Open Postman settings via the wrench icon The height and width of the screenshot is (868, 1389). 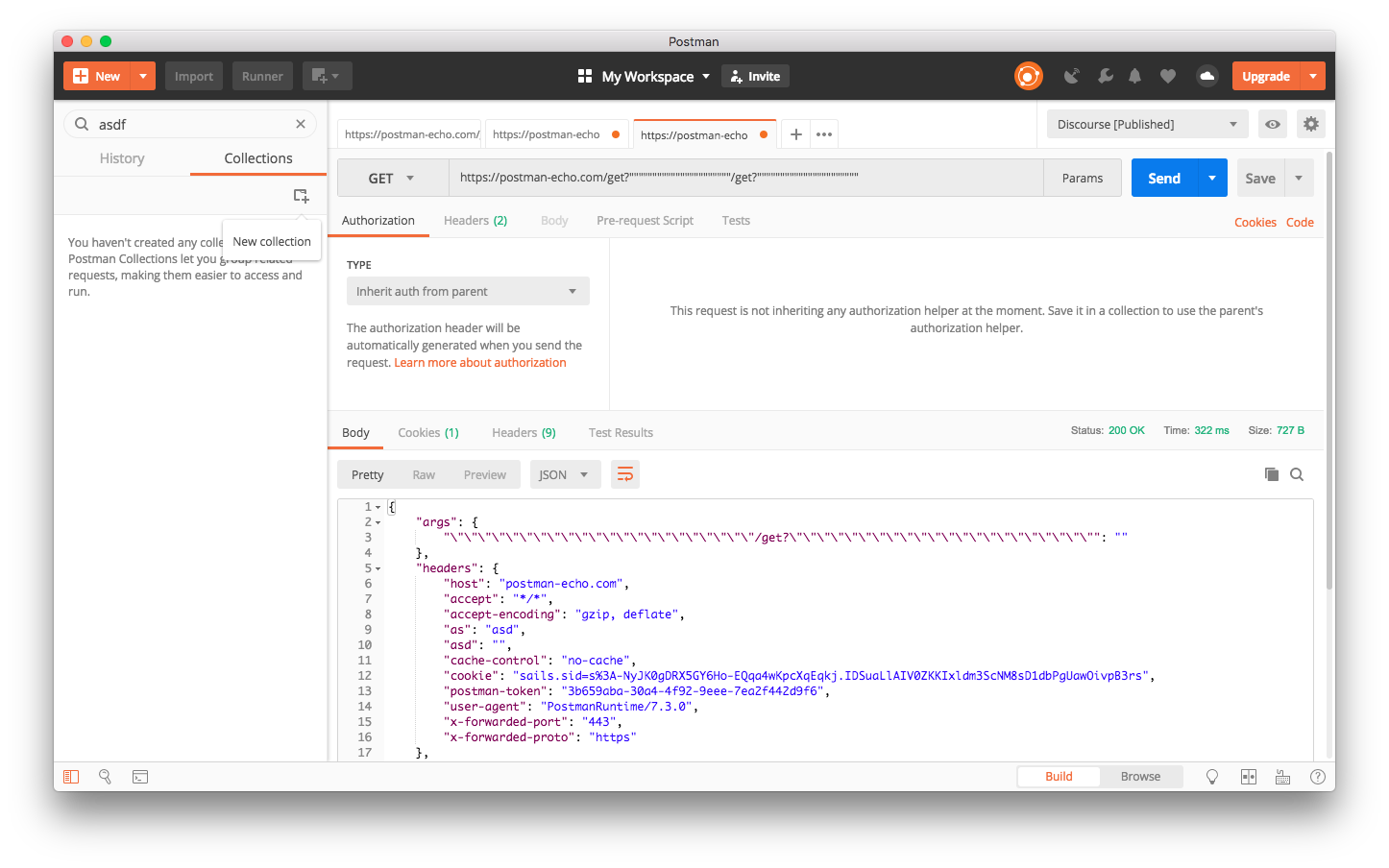pos(1105,76)
